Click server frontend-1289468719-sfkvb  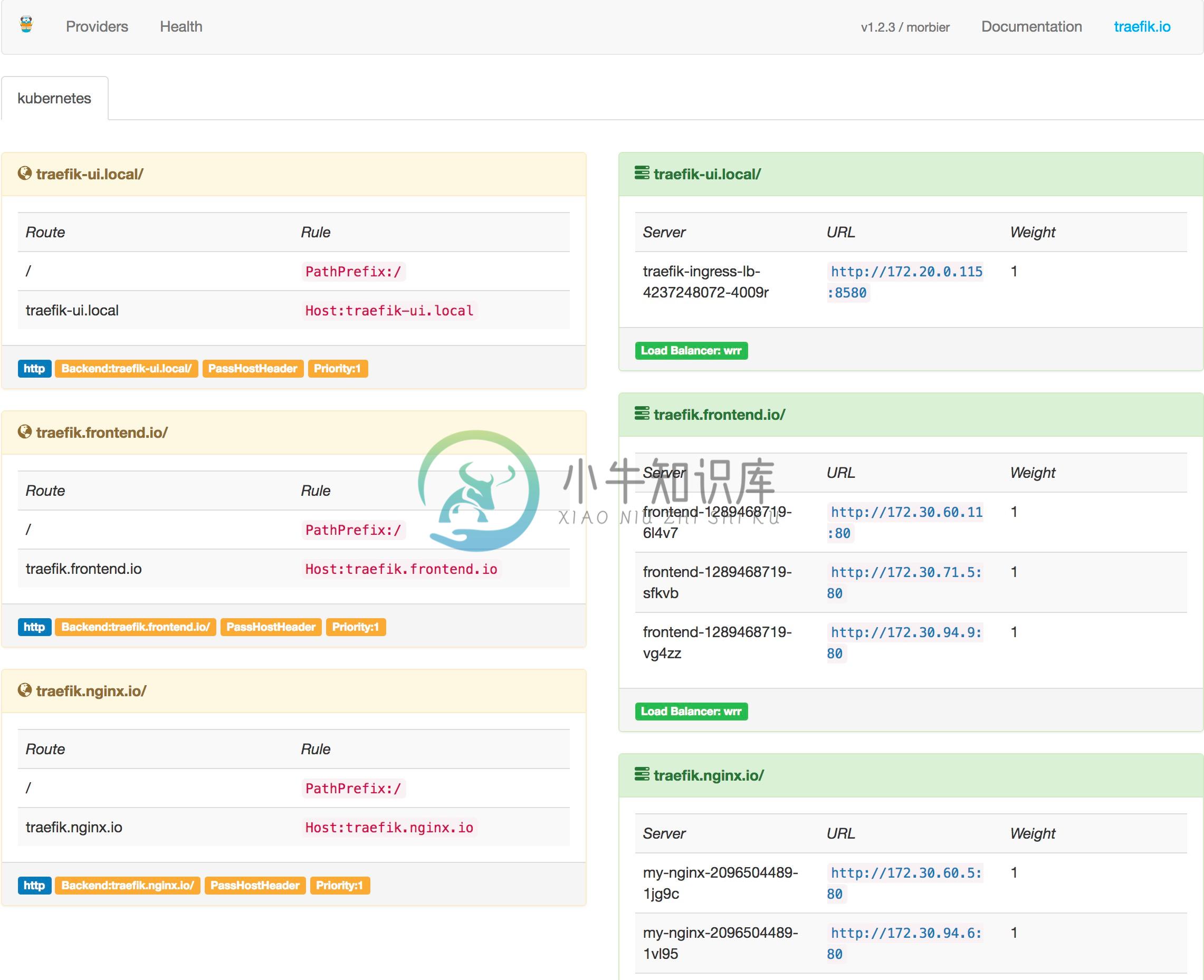click(717, 582)
